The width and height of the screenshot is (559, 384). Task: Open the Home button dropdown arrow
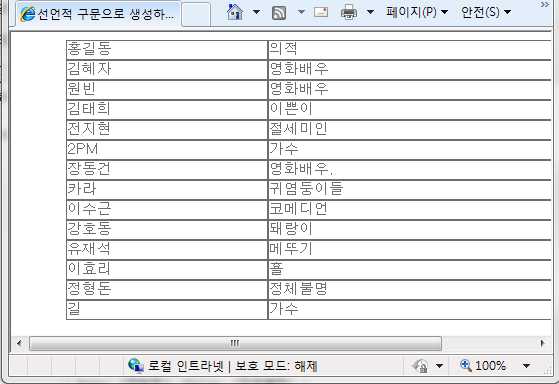(256, 12)
